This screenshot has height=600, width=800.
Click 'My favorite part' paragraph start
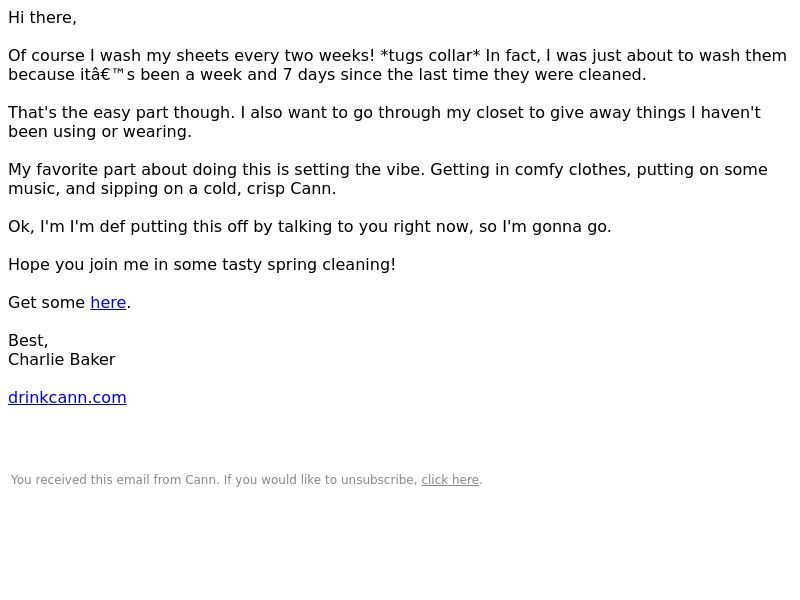[x=70, y=170]
